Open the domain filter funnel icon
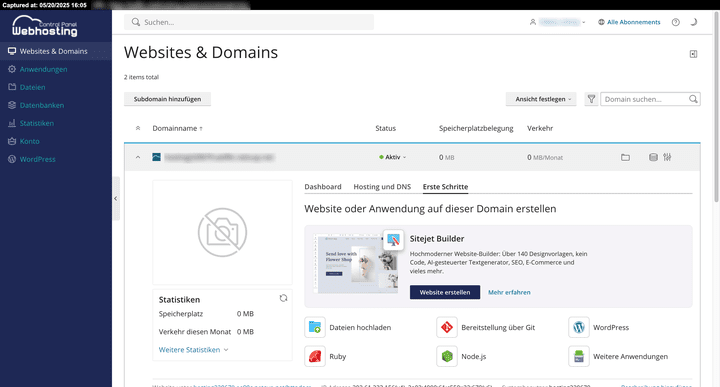The height and width of the screenshot is (387, 720). pyautogui.click(x=591, y=99)
